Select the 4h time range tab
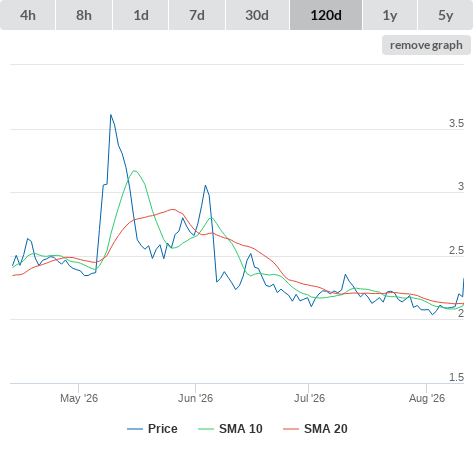 tap(28, 15)
